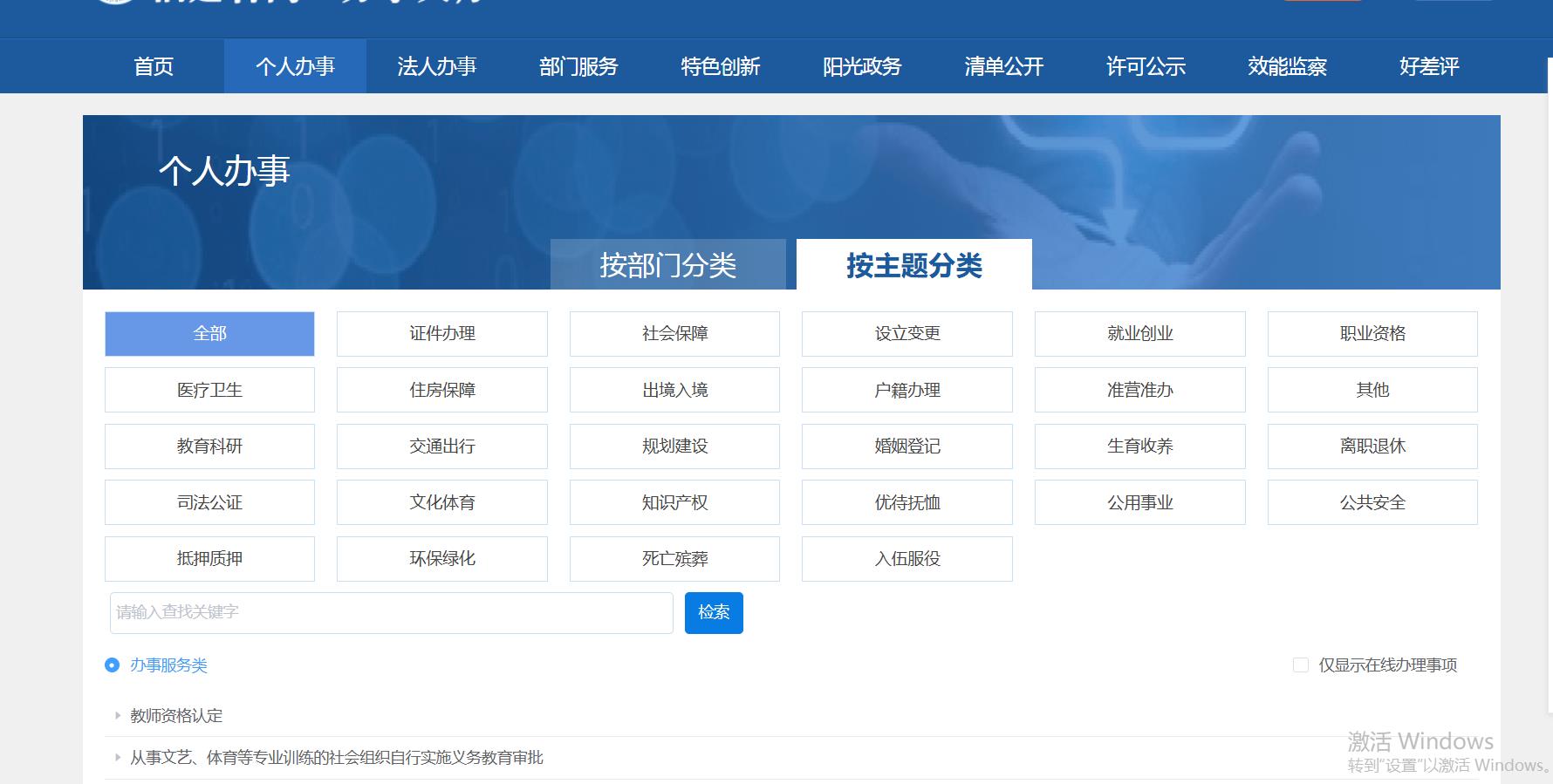1553x784 pixels.
Task: Enable the 仅显示在线办理事项 checkbox
Action: 1300,665
